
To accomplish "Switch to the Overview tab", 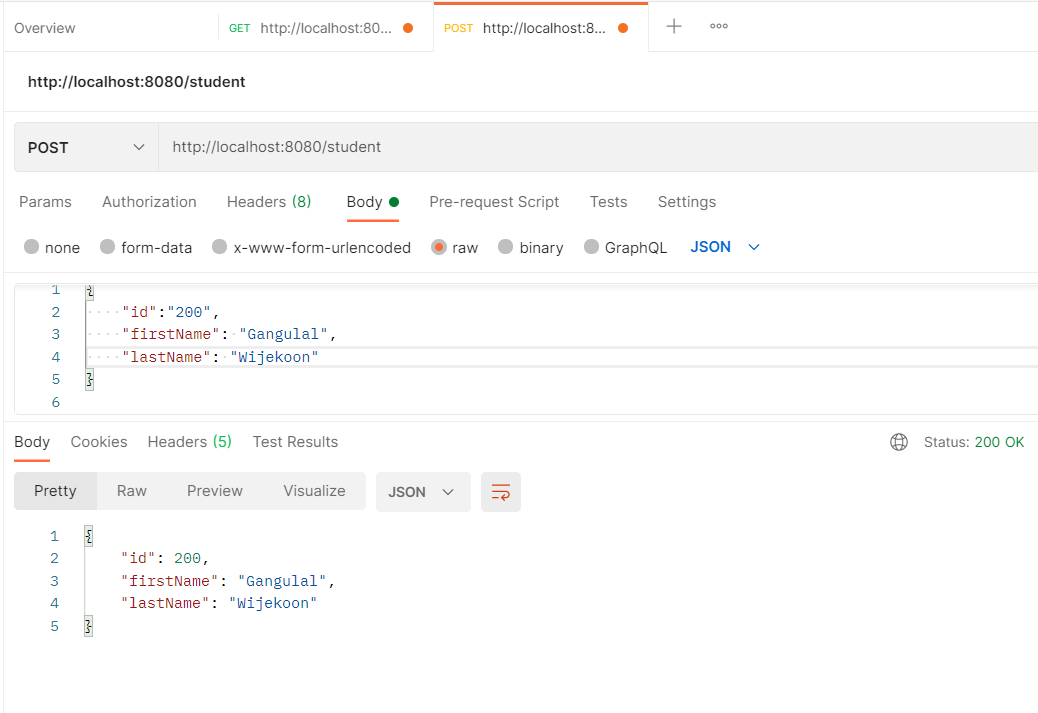I will tap(44, 27).
